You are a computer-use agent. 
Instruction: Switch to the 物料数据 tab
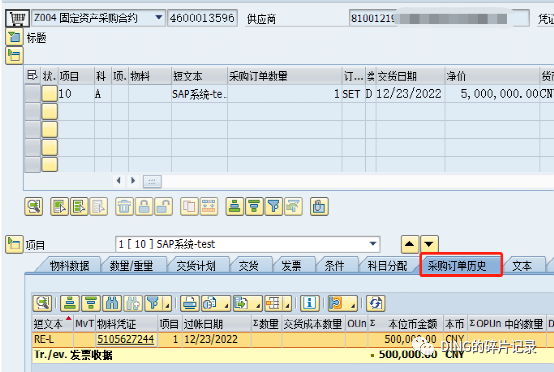click(x=69, y=266)
